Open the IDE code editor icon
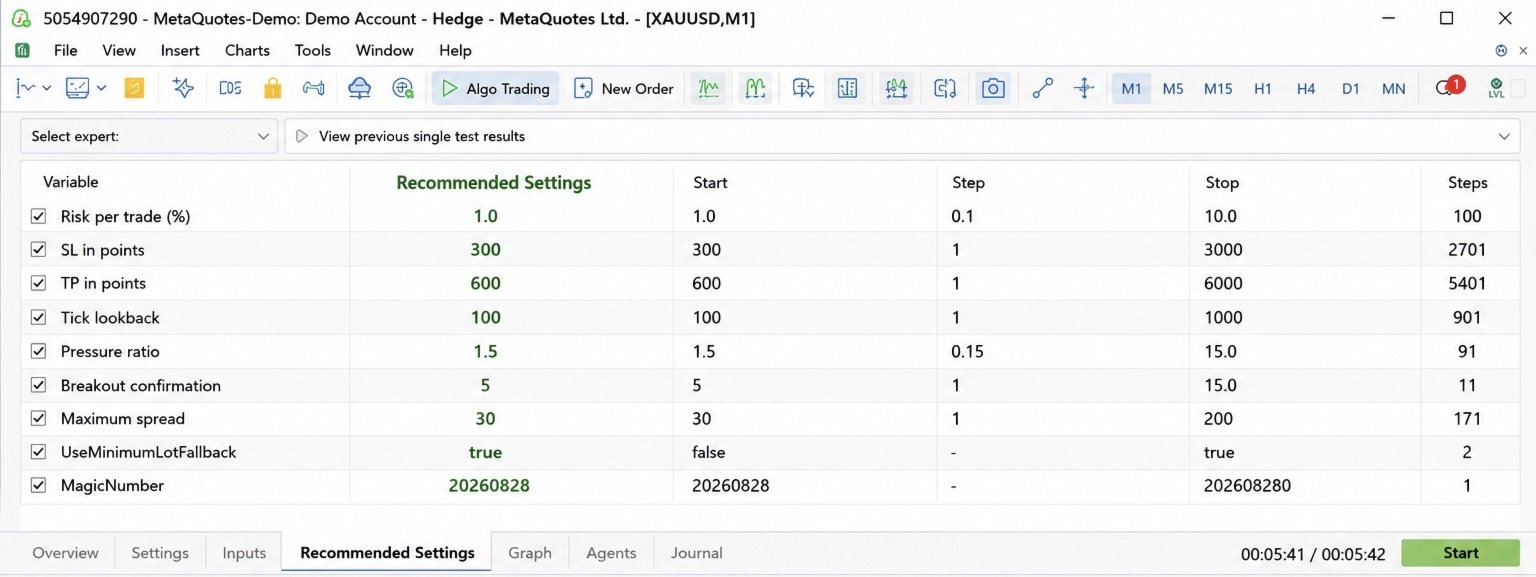Image resolution: width=1536 pixels, height=577 pixels. point(230,88)
